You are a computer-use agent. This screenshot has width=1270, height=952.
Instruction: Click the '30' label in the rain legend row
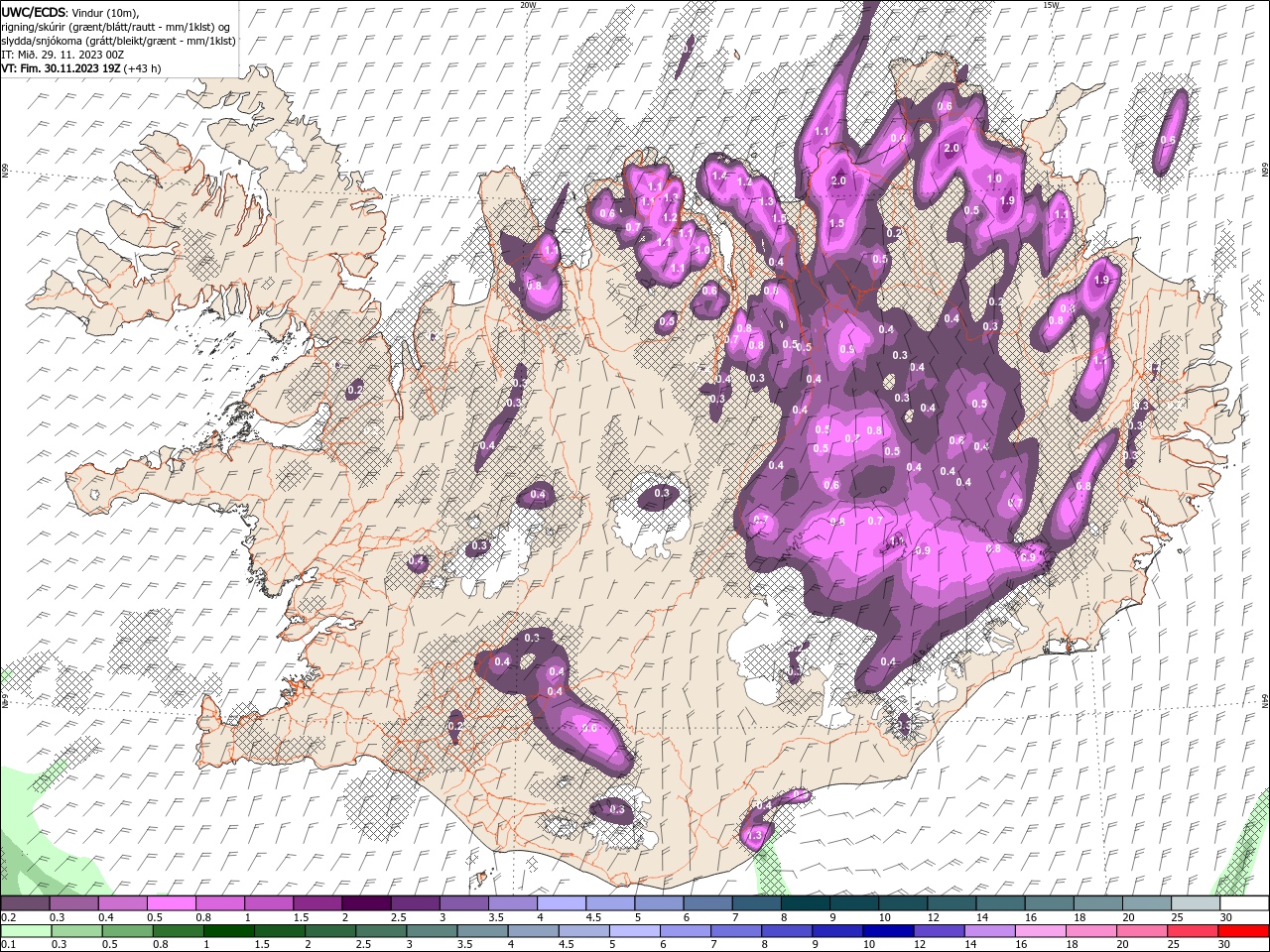click(1226, 945)
